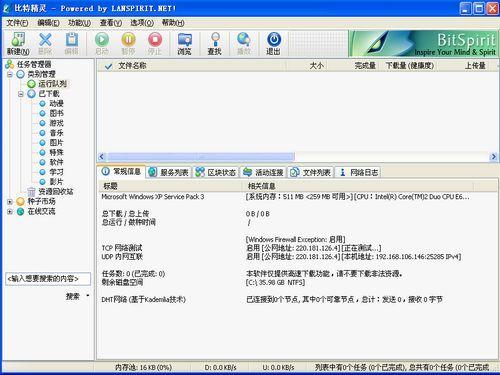The image size is (500, 375).
Task: Click the 标题 column header
Action: (x=170, y=186)
